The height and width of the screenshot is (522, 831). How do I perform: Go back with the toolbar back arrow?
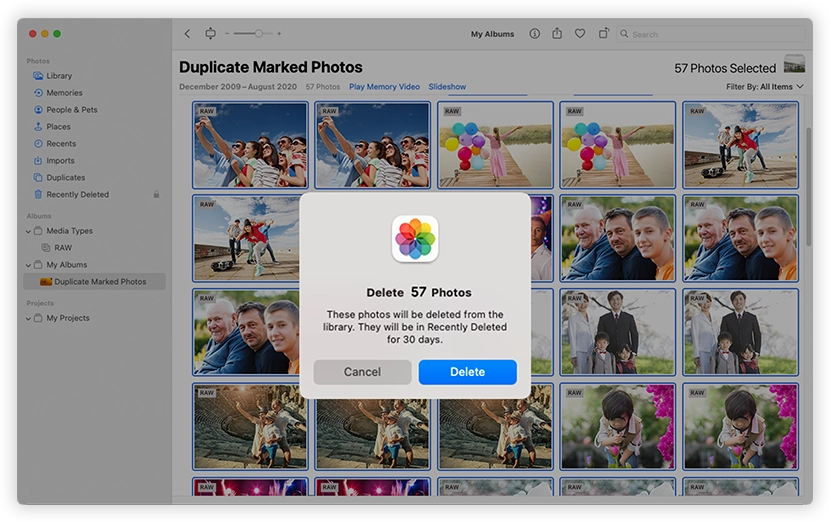[187, 33]
